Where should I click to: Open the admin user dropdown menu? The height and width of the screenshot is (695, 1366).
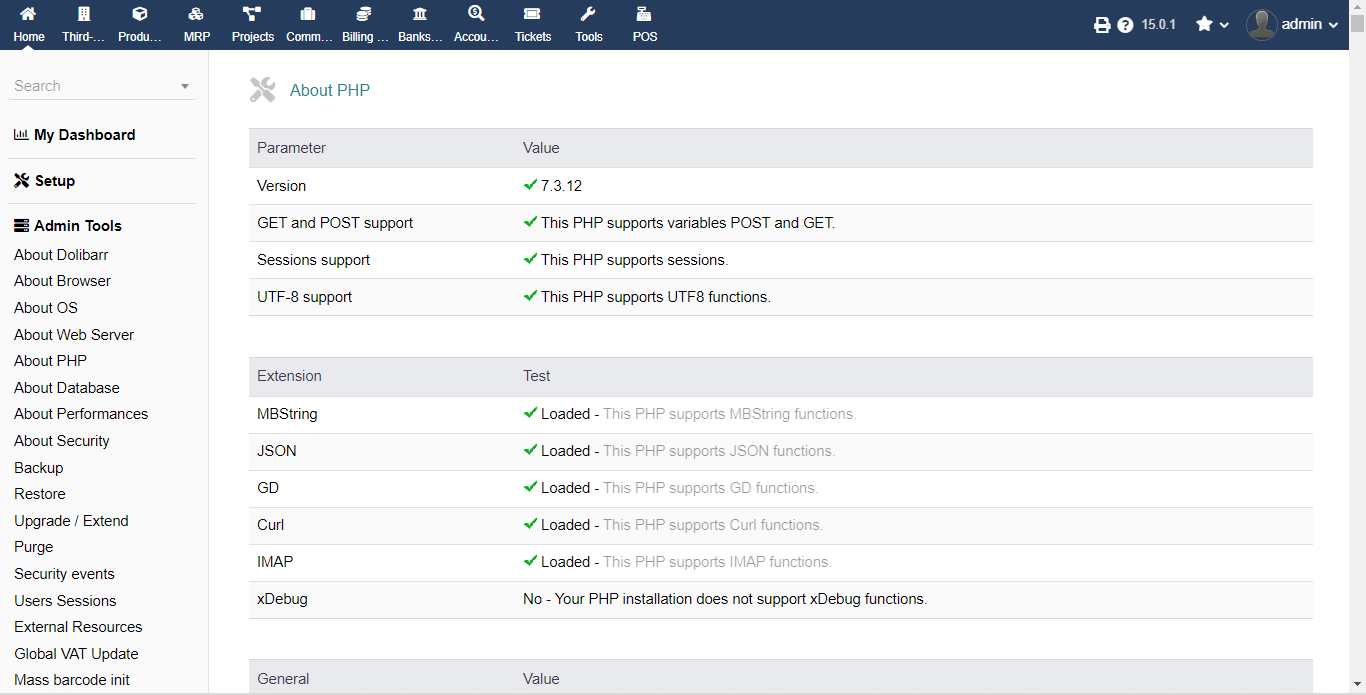coord(1293,25)
